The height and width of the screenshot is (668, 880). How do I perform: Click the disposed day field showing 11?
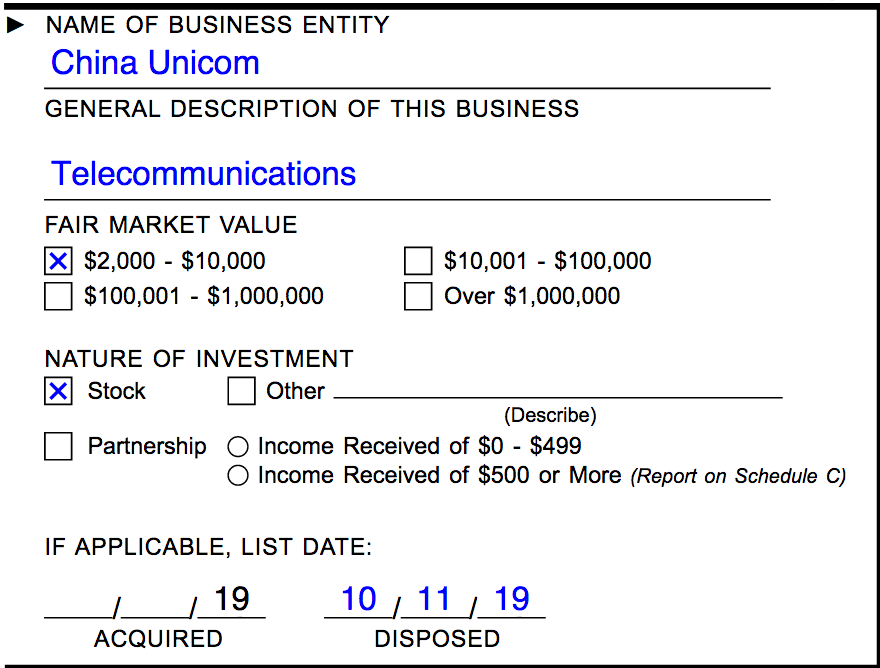coord(435,600)
